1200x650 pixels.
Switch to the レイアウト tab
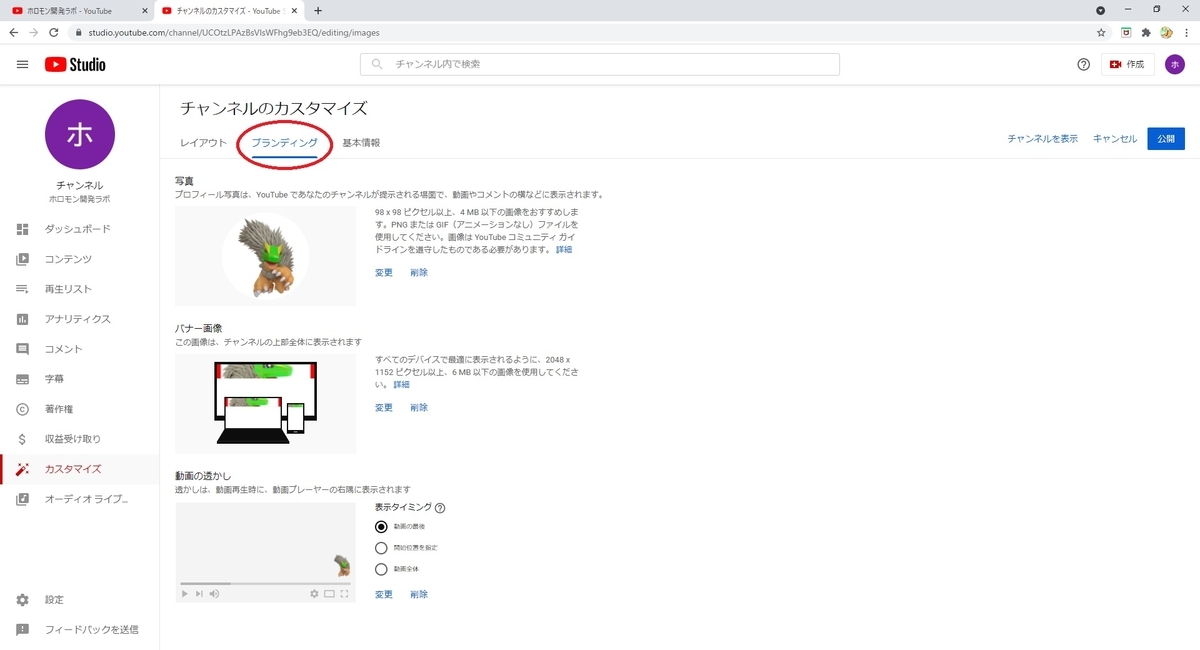(x=203, y=143)
